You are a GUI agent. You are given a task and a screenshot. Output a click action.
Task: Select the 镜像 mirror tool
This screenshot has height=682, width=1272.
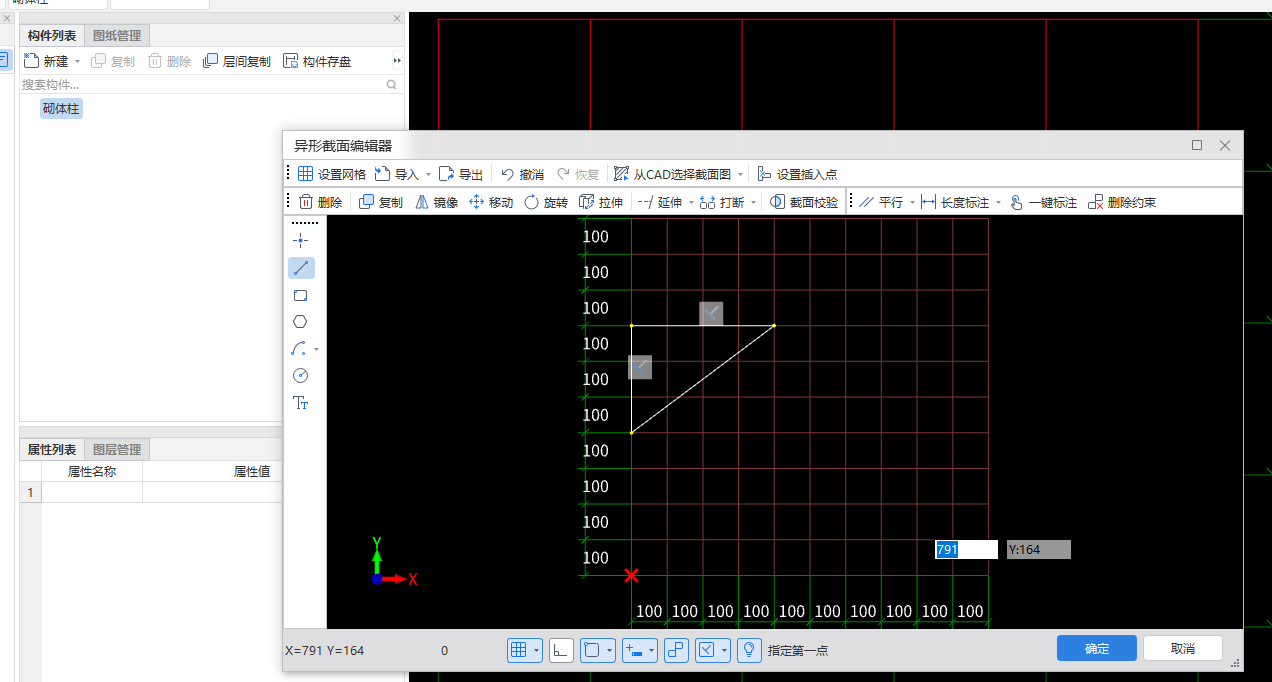(x=436, y=202)
